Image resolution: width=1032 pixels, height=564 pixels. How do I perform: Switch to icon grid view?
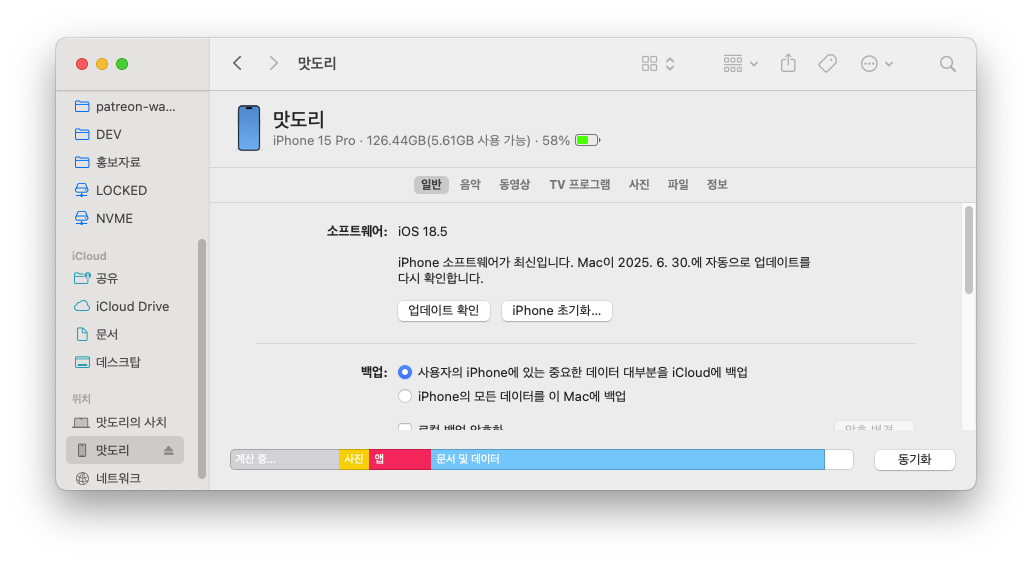point(650,63)
